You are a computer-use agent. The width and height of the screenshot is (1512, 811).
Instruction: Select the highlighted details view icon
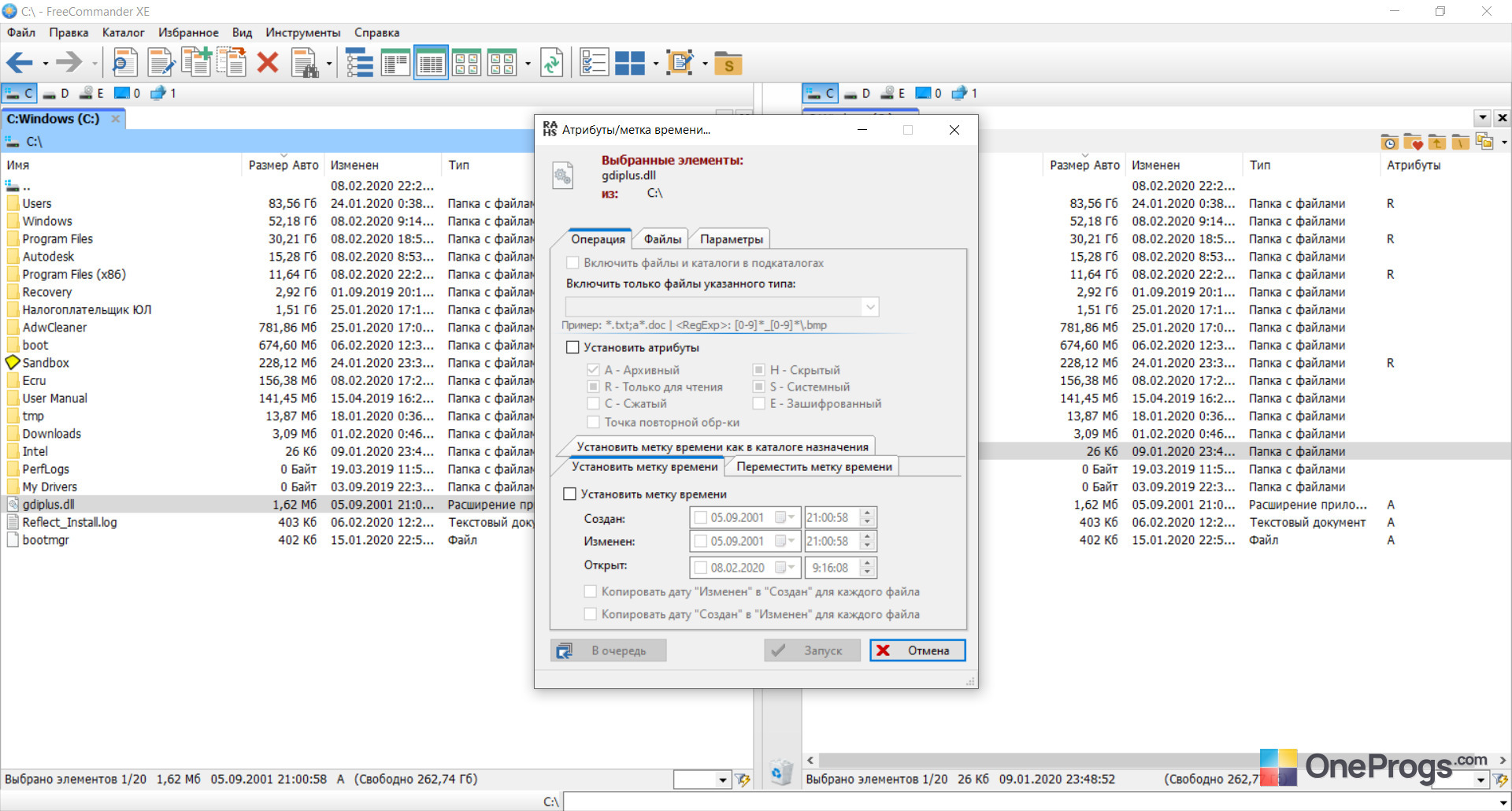tap(431, 63)
